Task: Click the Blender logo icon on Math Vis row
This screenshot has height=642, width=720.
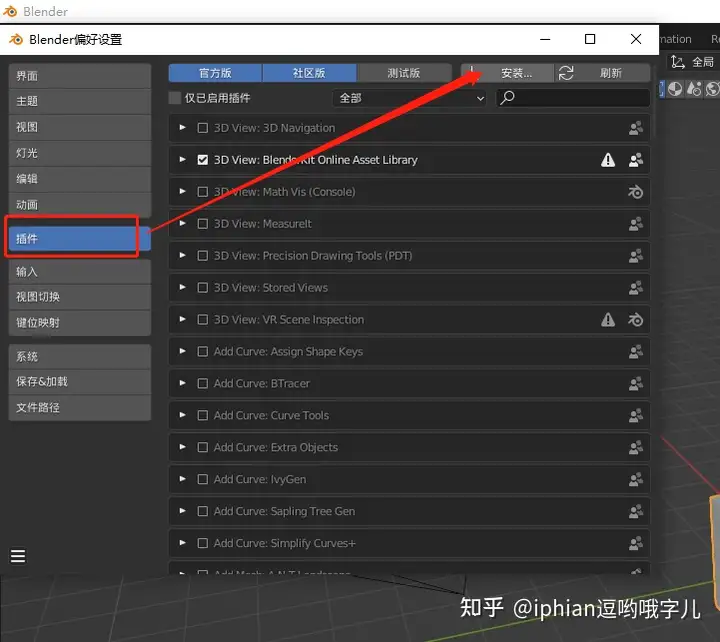Action: tap(636, 192)
